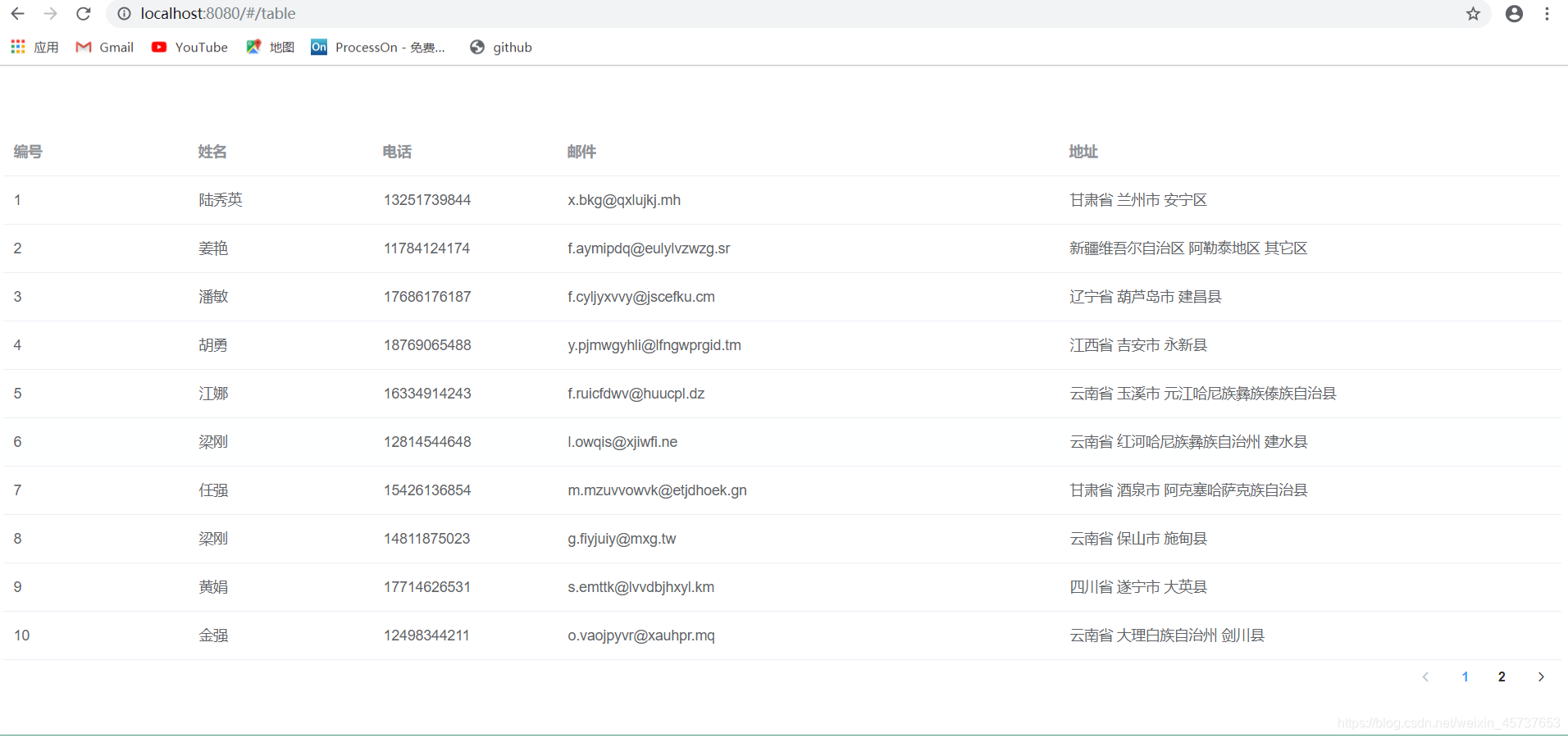The width and height of the screenshot is (1568, 738).
Task: Click the address 云南省 大理白族自治州 剑川县
Action: click(1167, 635)
